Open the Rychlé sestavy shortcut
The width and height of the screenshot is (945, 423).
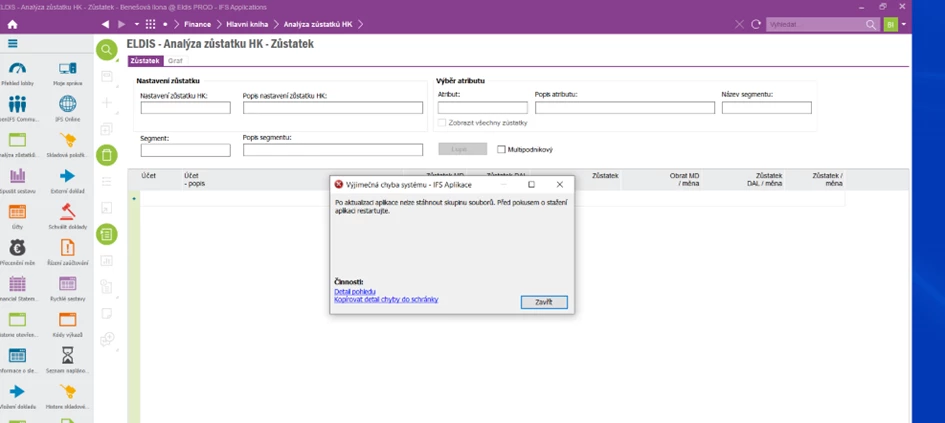(x=68, y=287)
